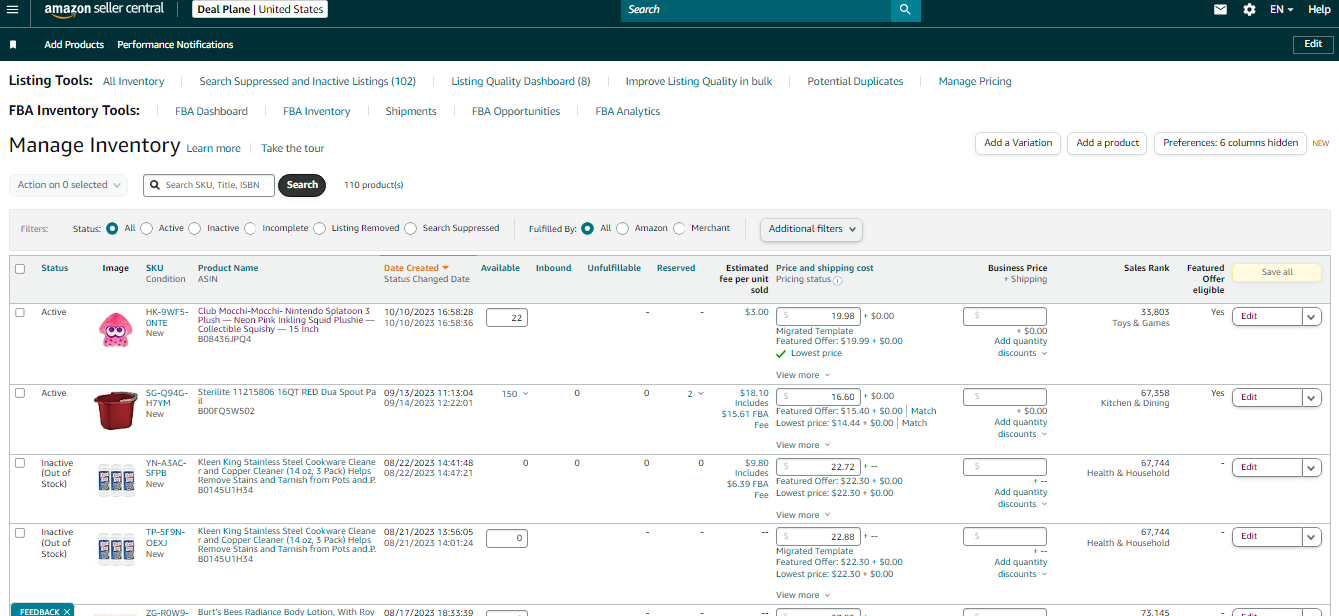Viewport: 1339px width, 616px height.
Task: Open the Shipments tab
Action: click(411, 112)
